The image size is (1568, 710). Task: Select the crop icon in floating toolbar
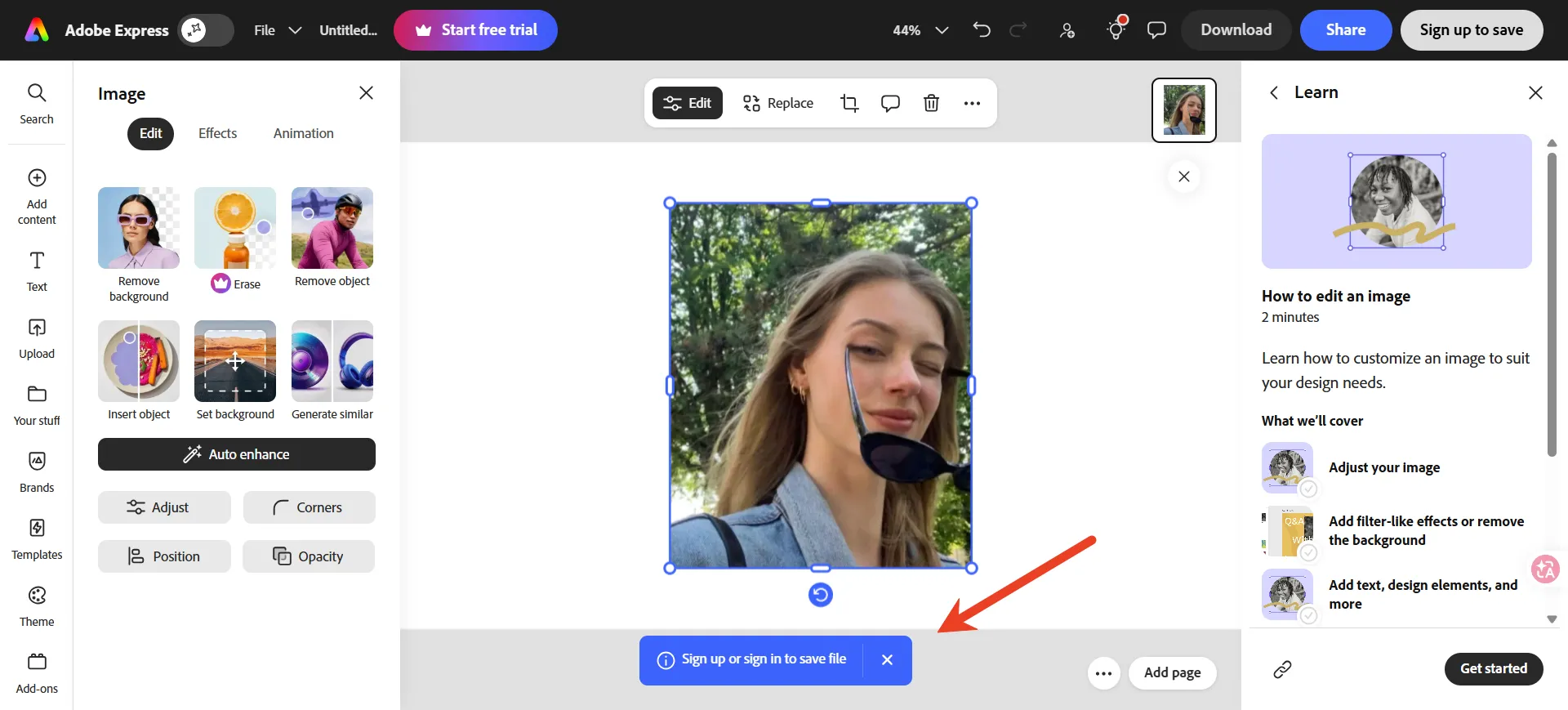coord(849,103)
